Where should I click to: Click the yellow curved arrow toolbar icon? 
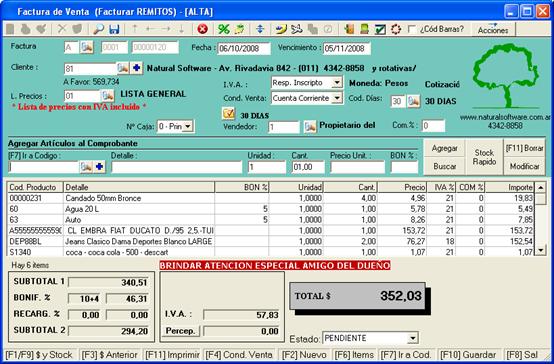click(x=281, y=29)
